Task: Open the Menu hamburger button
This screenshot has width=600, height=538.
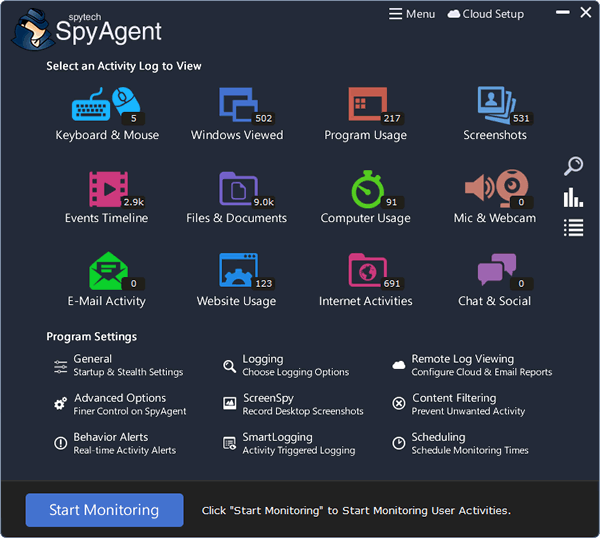Action: [x=412, y=14]
